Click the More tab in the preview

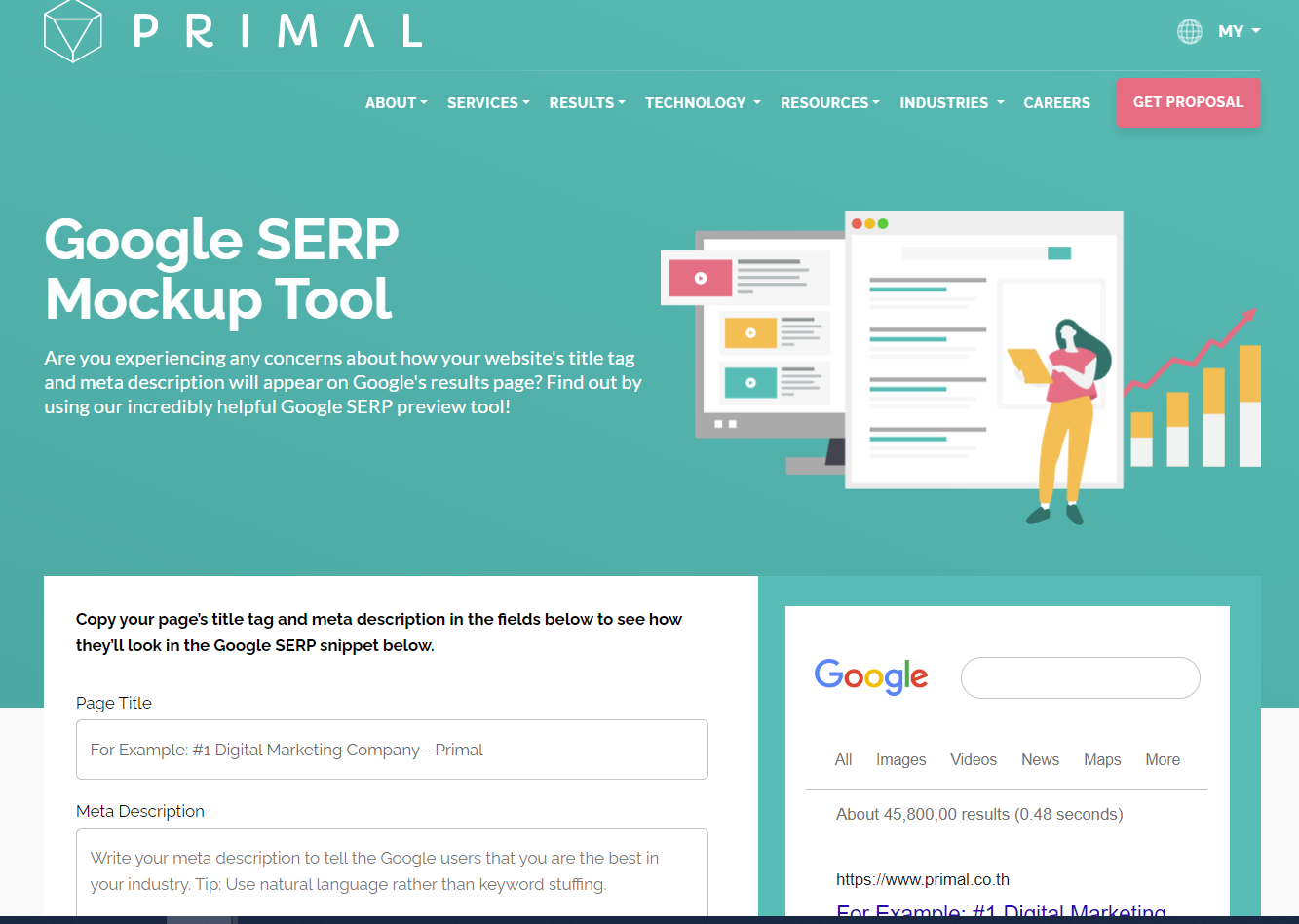click(x=1163, y=759)
